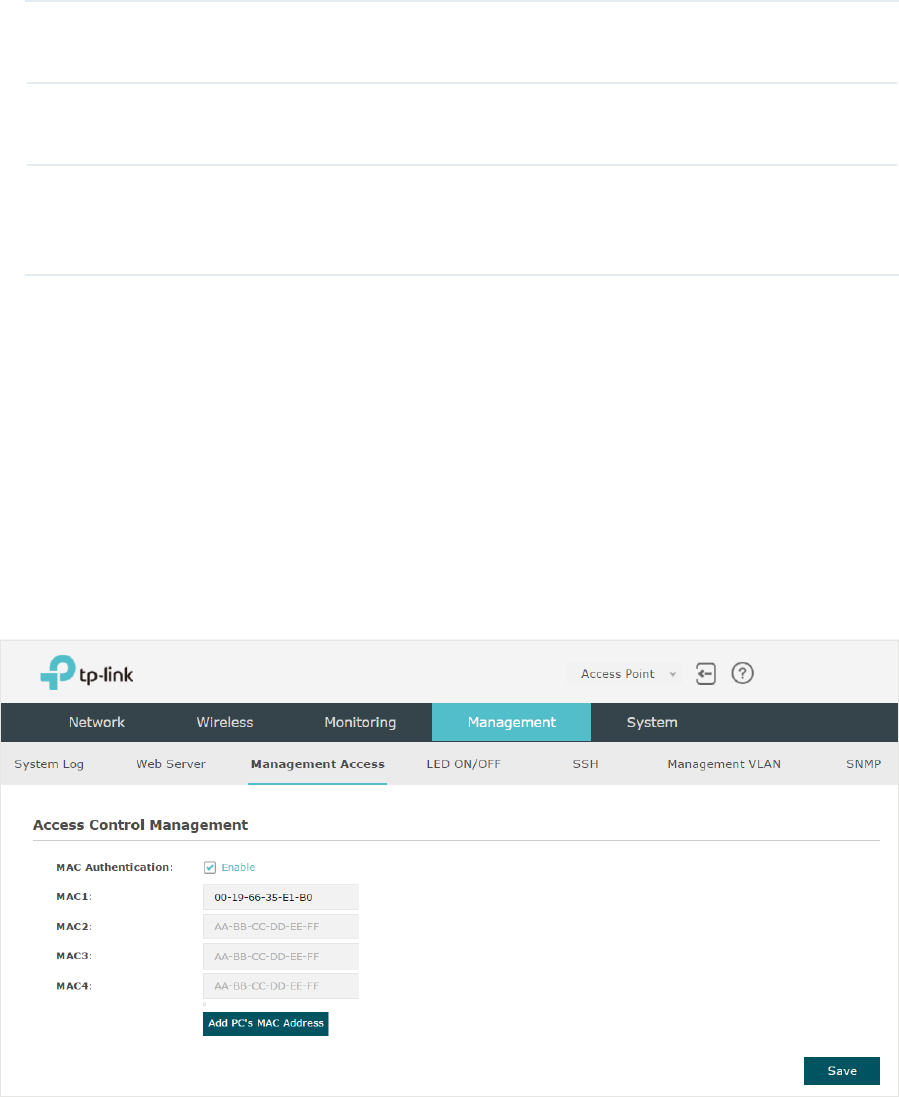
Task: Go to System Log subtab
Action: (49, 764)
